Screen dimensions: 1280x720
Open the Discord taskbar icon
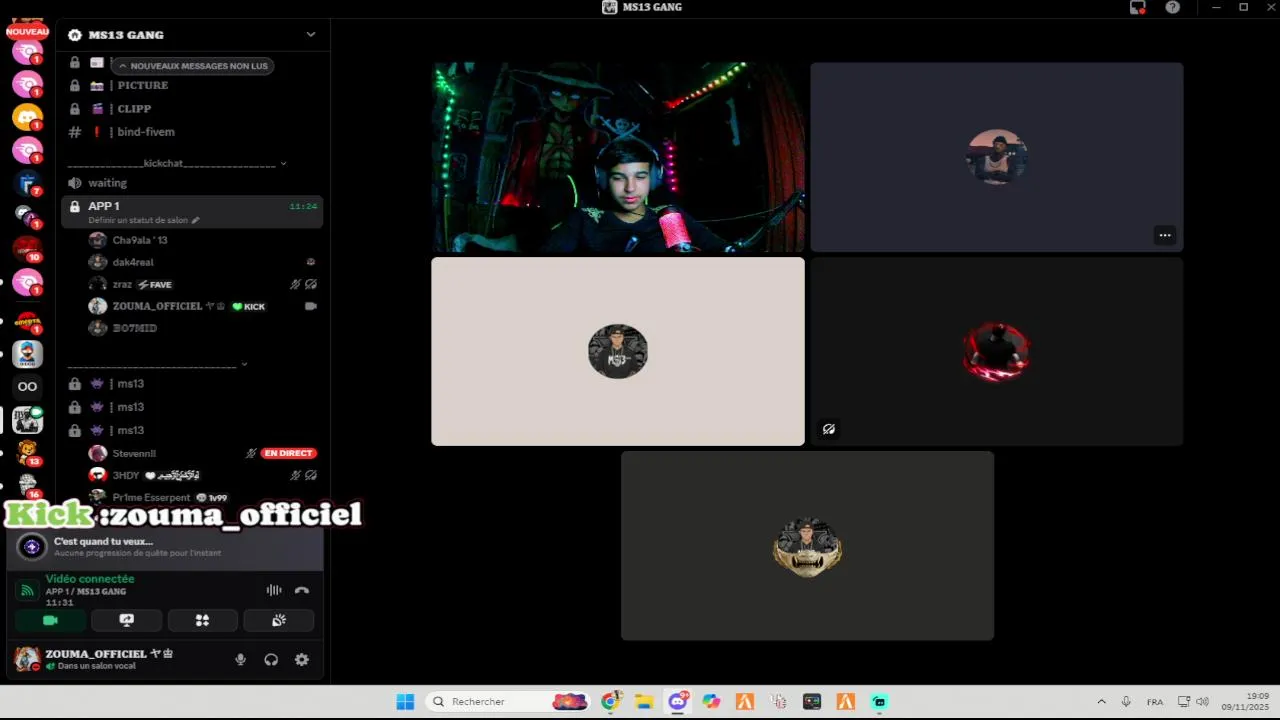coord(678,702)
